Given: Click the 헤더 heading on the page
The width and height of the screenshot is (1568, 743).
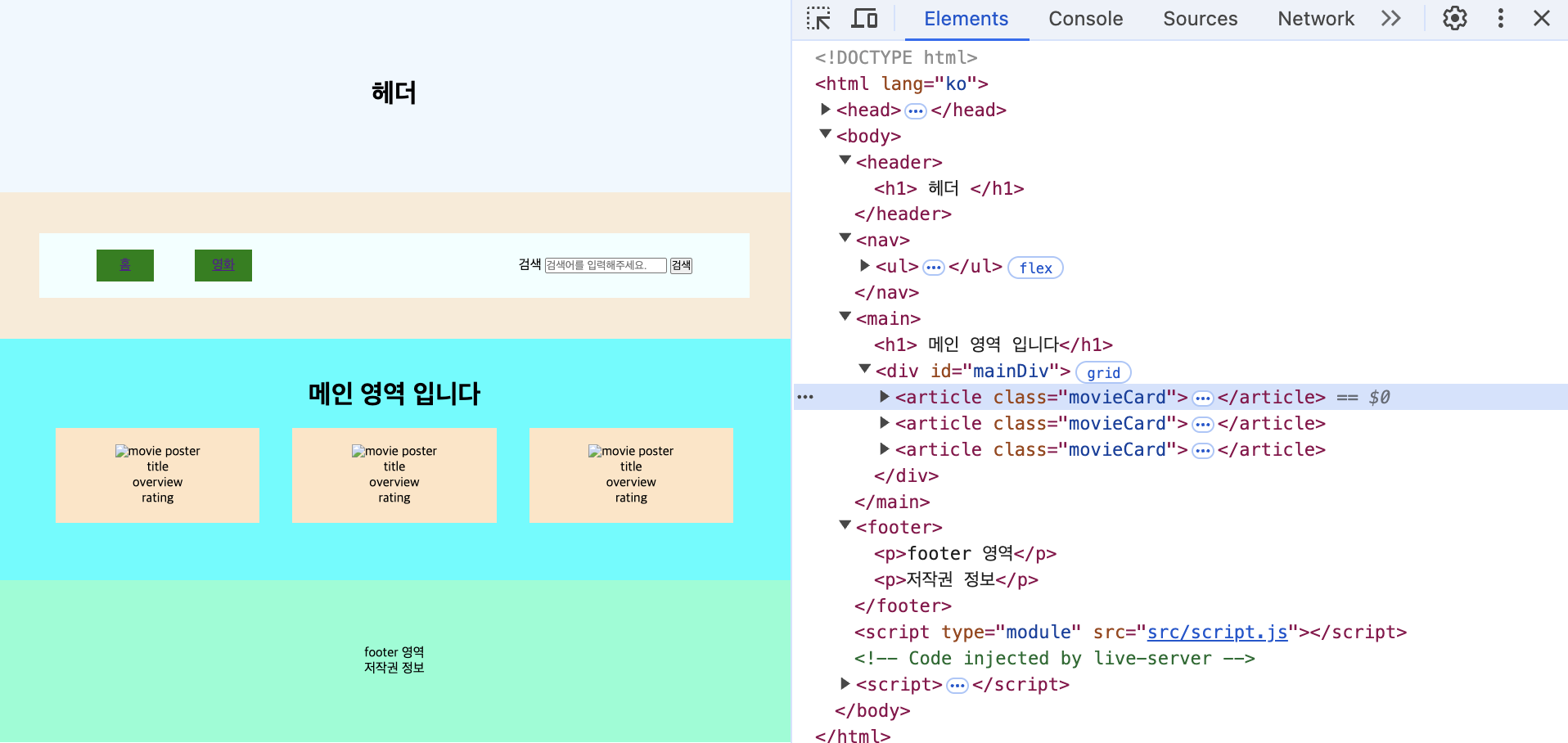Looking at the screenshot, I should pyautogui.click(x=394, y=92).
